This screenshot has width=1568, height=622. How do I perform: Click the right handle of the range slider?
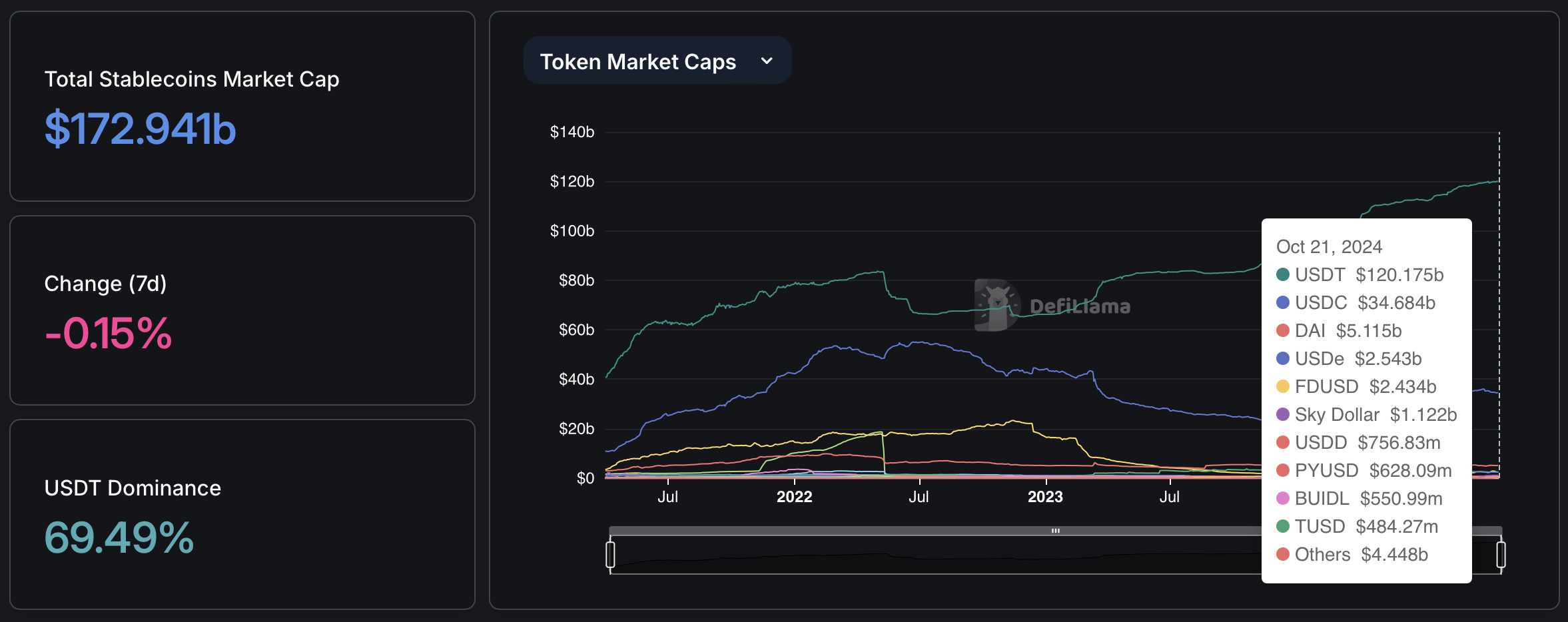coord(1501,555)
